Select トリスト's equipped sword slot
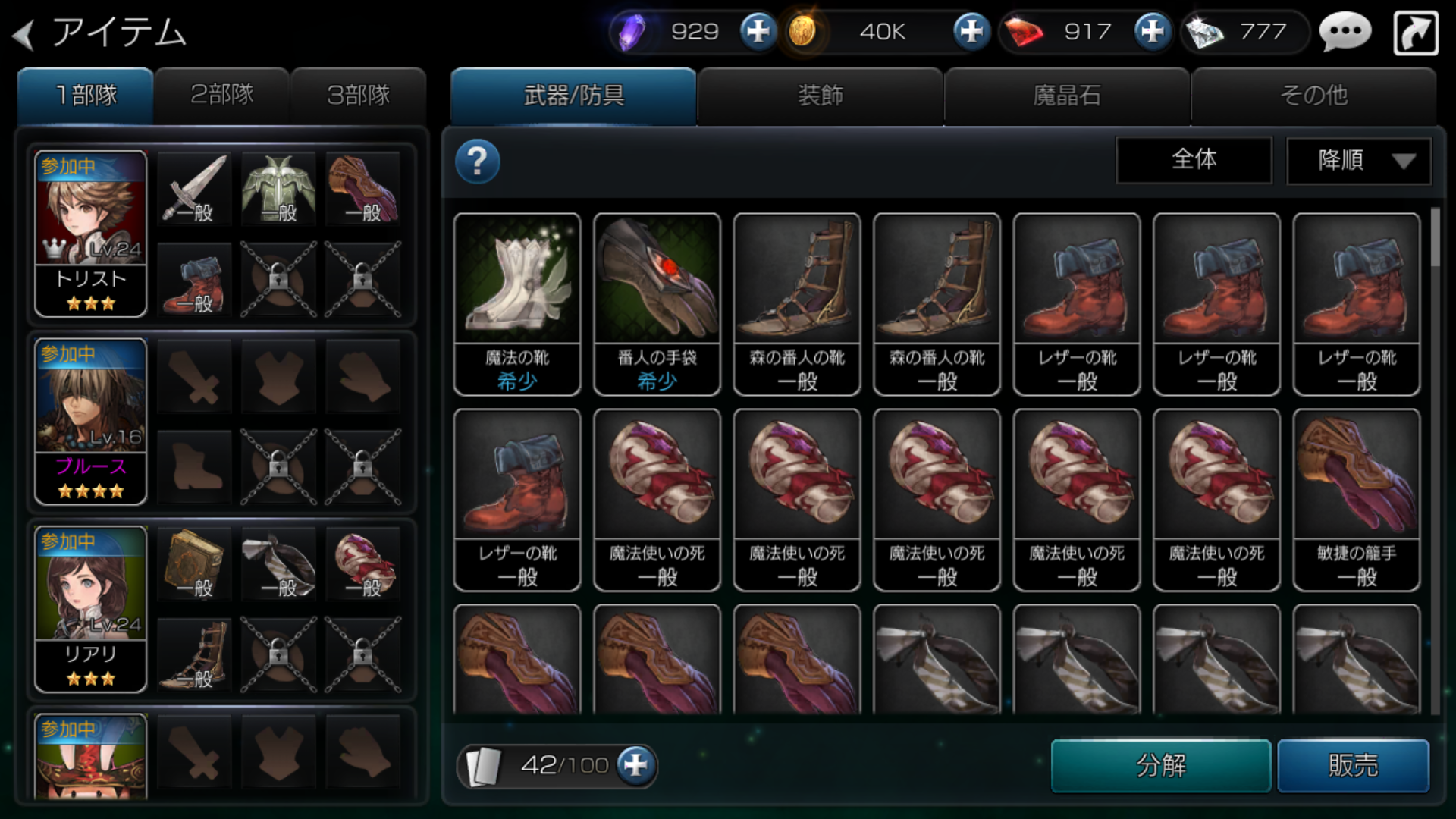The height and width of the screenshot is (819, 1456). [195, 189]
